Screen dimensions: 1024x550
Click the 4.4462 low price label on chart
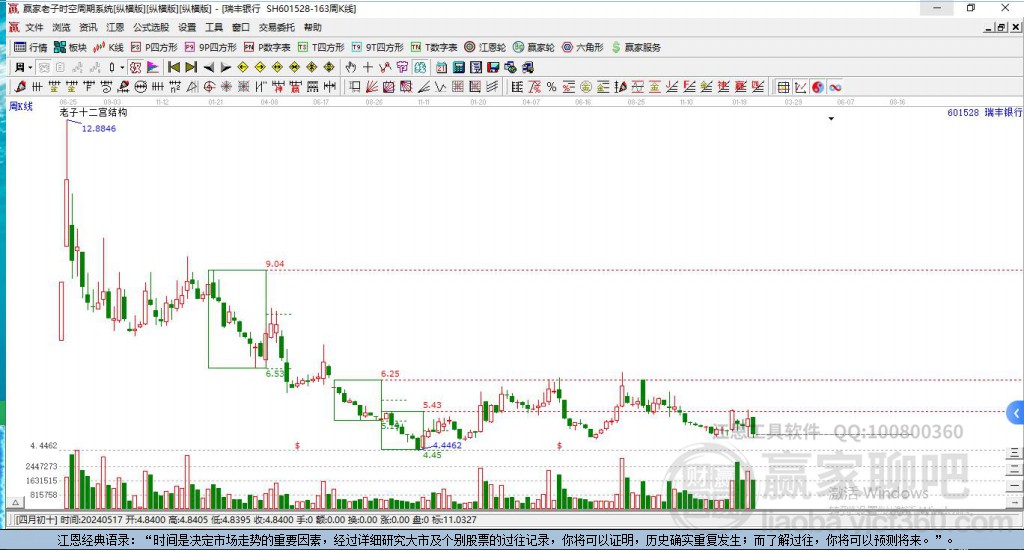(x=447, y=445)
